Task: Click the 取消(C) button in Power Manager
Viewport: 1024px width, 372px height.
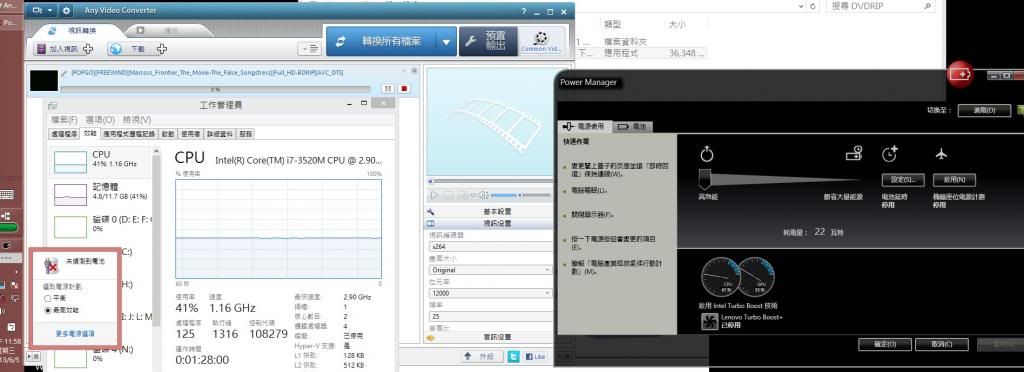Action: click(x=942, y=344)
